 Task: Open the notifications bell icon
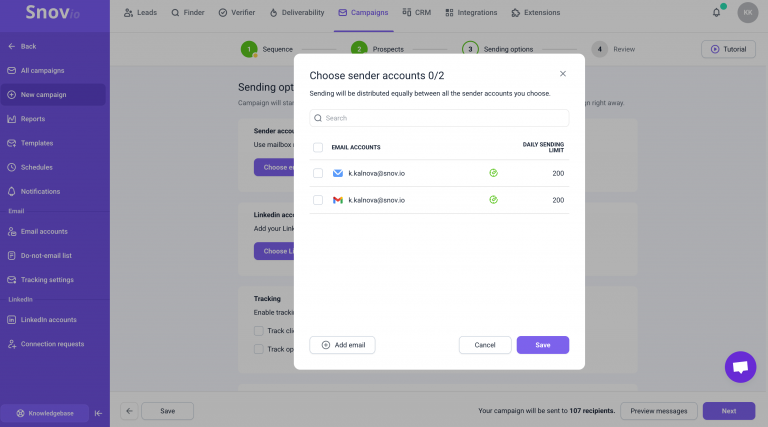point(716,13)
